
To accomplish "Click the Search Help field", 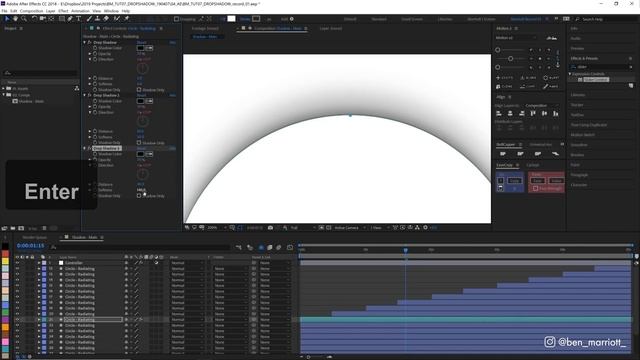I will [x=605, y=19].
